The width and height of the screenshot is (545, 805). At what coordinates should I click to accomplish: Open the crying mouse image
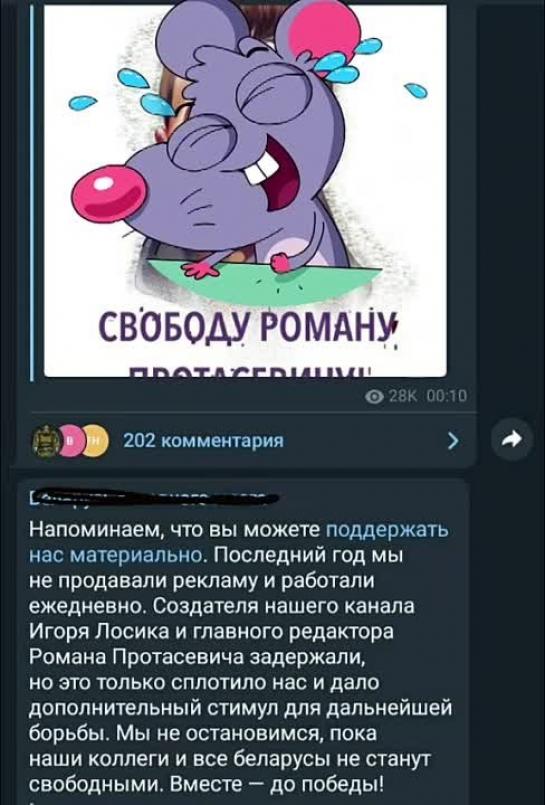pos(245,190)
